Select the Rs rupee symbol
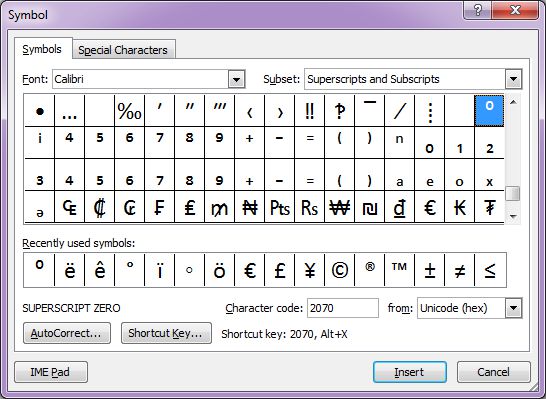The image size is (546, 399). [309, 207]
